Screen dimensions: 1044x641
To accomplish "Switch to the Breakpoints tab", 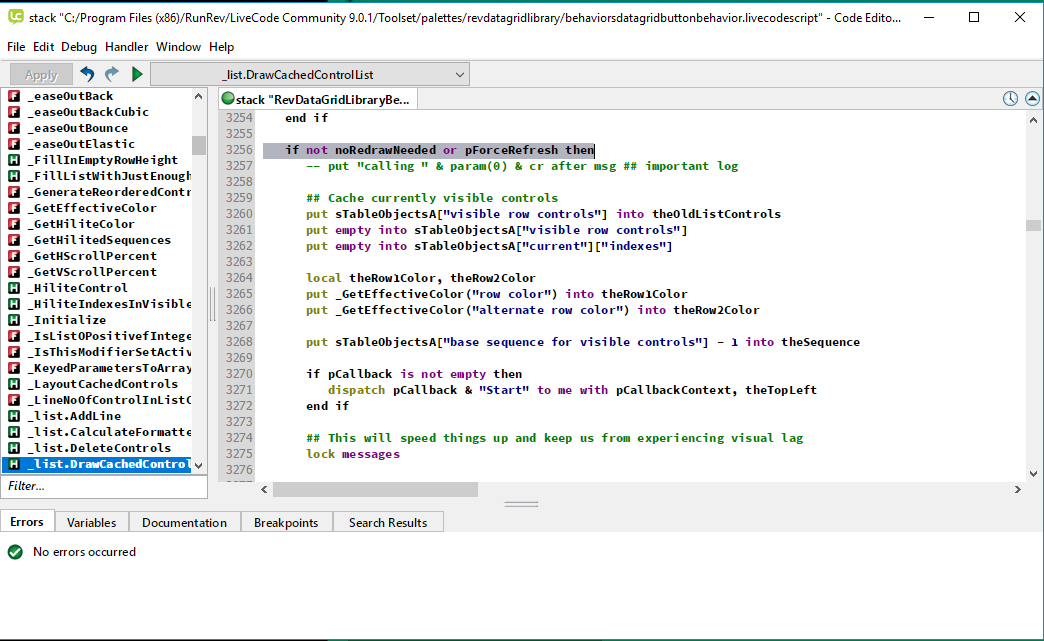I will click(x=286, y=522).
